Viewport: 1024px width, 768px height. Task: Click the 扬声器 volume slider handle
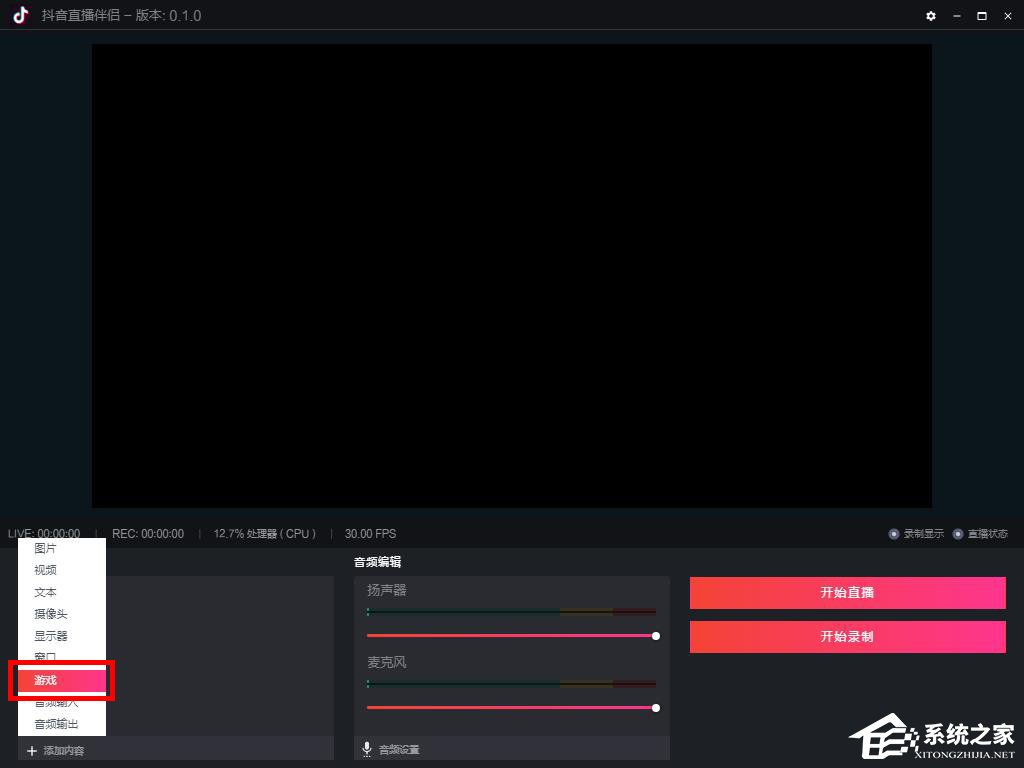point(656,636)
